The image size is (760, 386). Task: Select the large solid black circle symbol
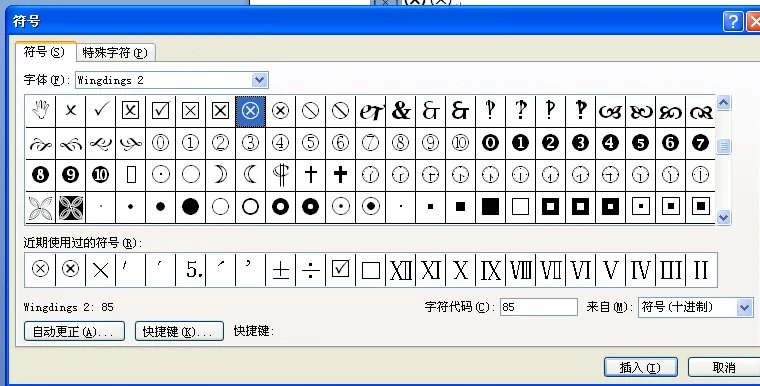190,207
